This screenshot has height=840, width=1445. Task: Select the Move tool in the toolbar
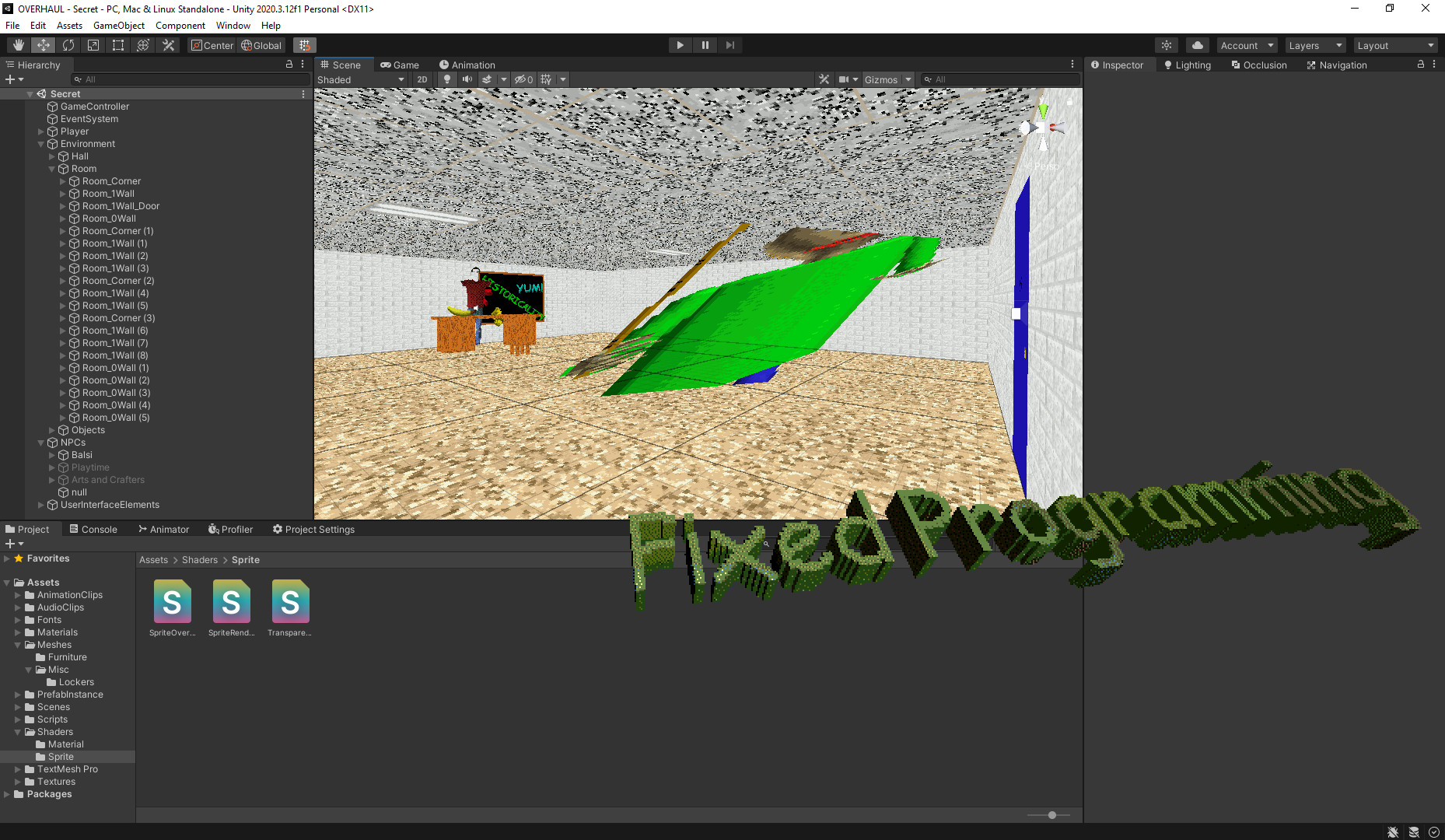click(x=44, y=44)
